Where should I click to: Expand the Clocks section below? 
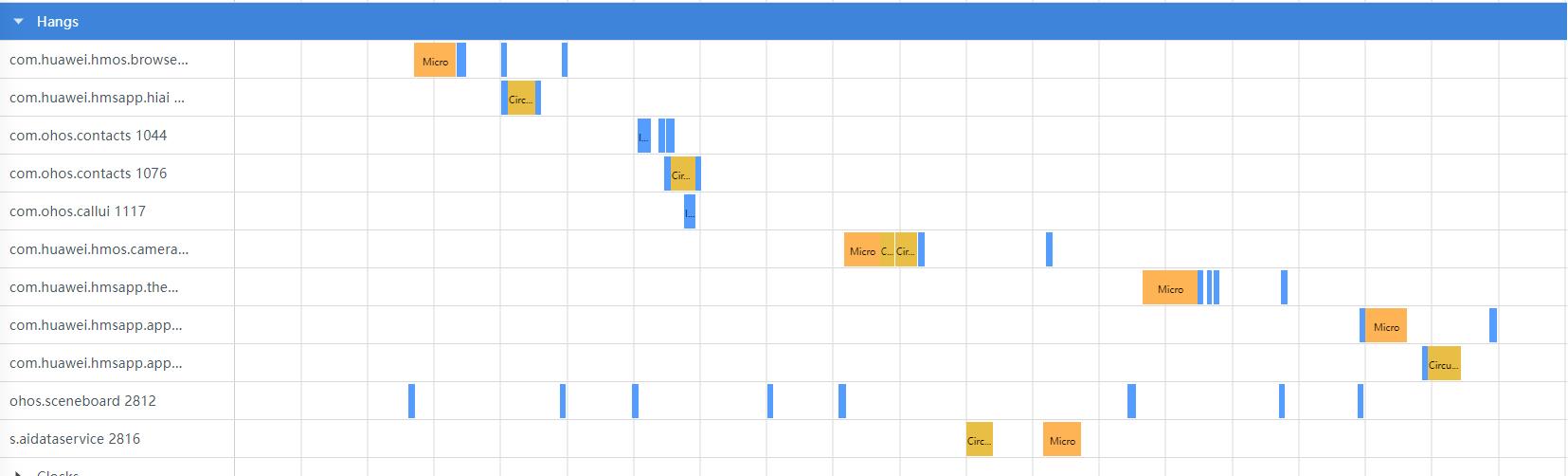tap(18, 473)
